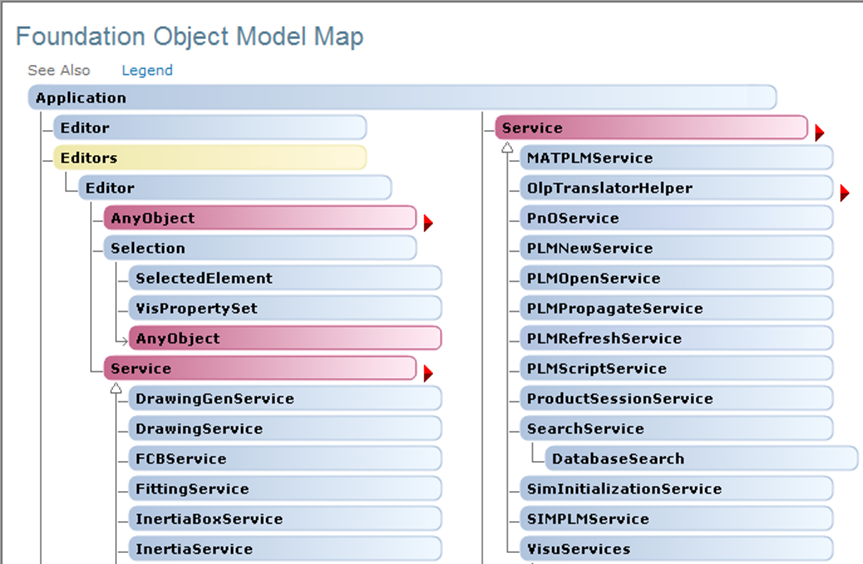Select the DrawingService node
Image resolution: width=863 pixels, height=564 pixels.
tap(285, 429)
